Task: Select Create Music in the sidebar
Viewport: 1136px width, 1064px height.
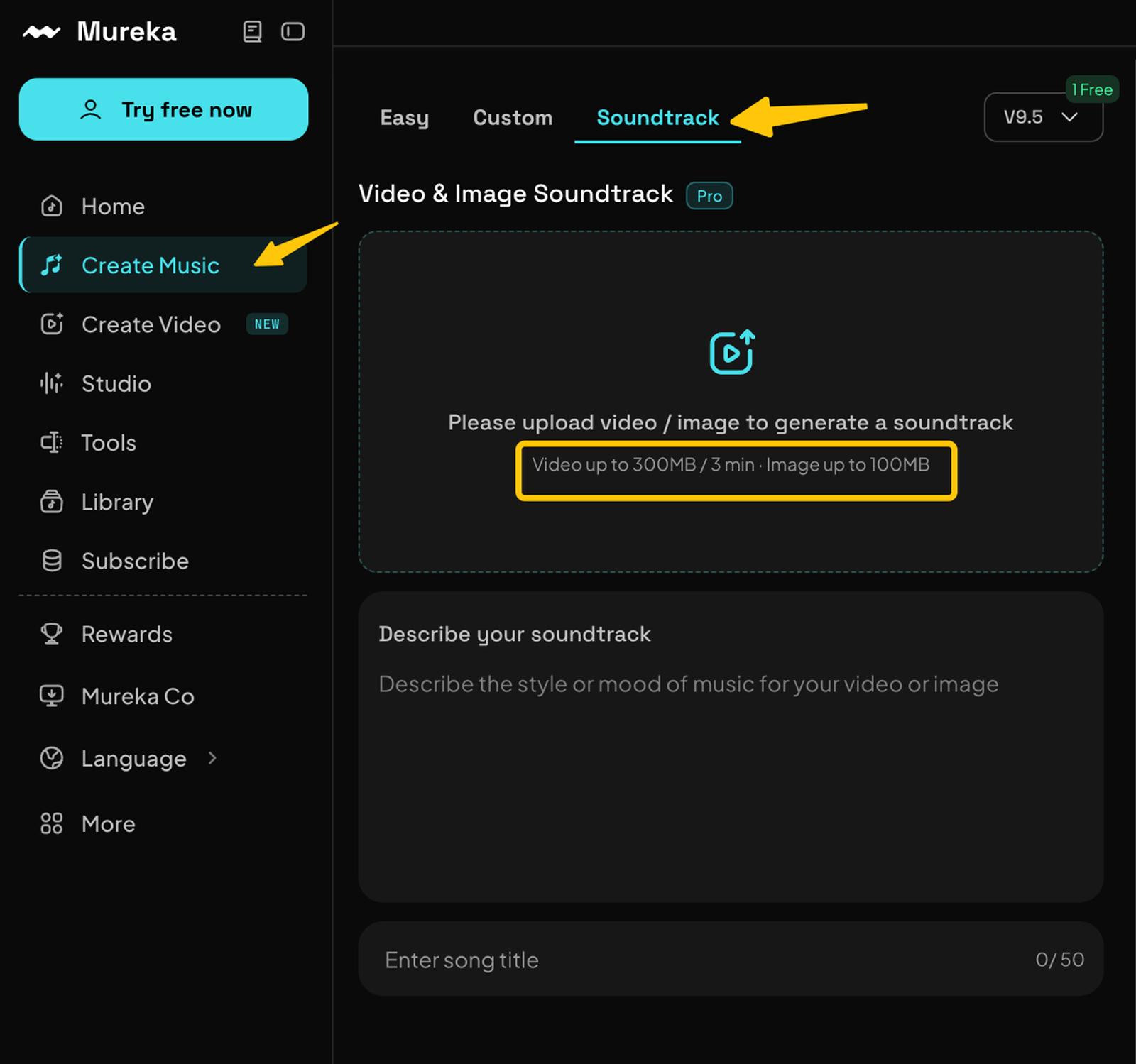Action: tap(163, 265)
